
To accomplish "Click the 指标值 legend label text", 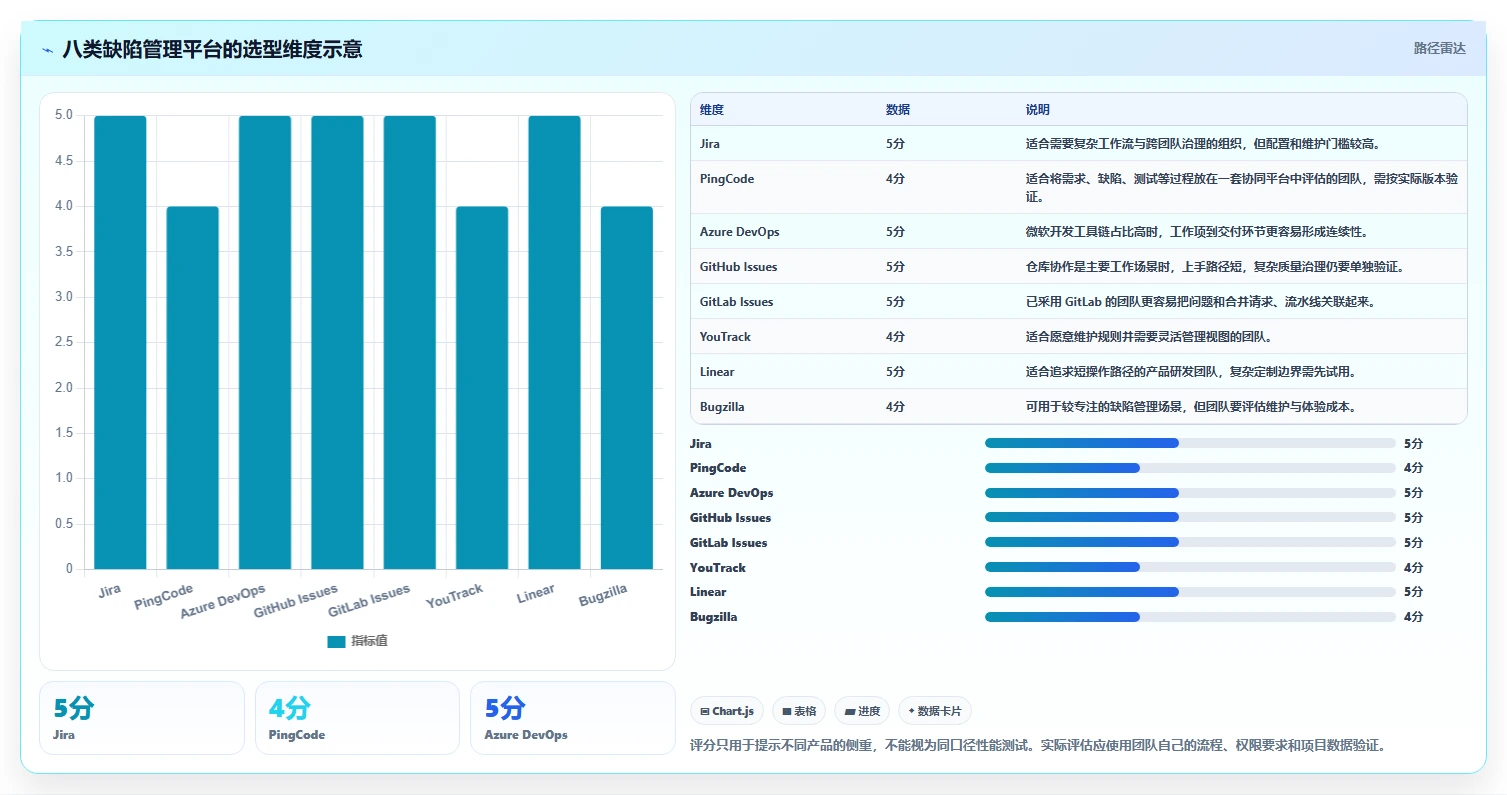I will [369, 641].
